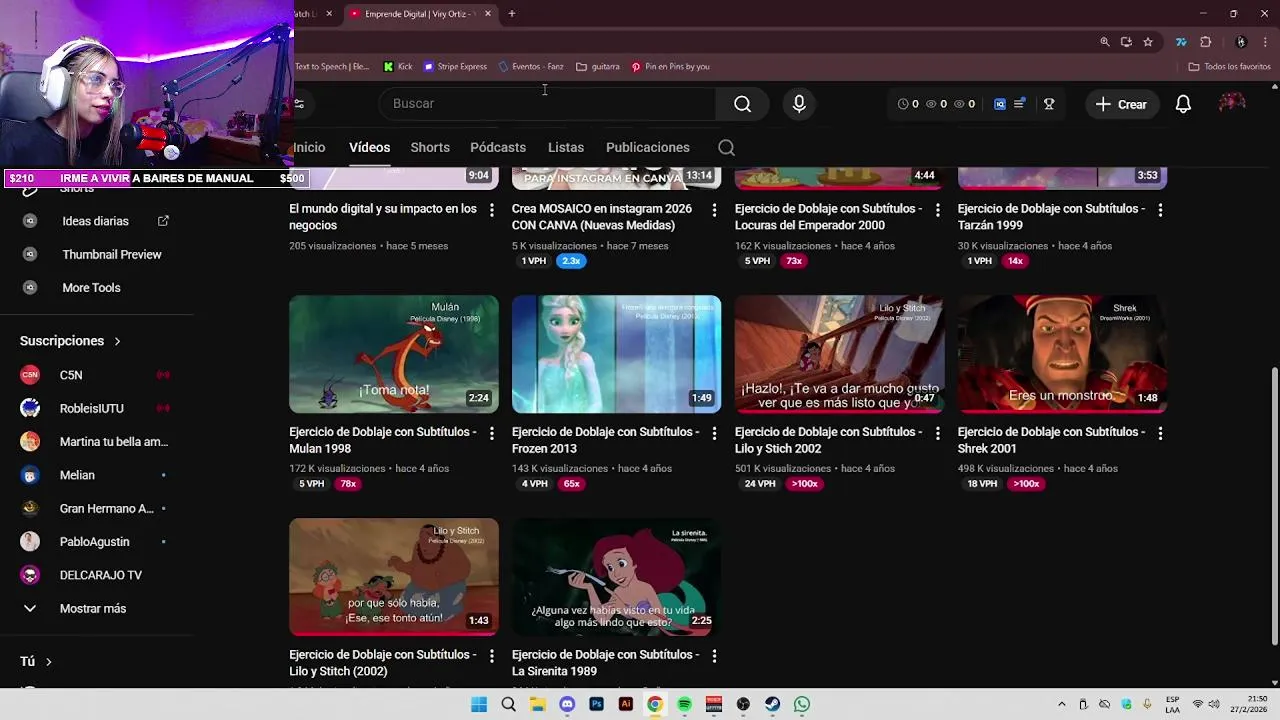Open Windows taskbar search

point(508,704)
